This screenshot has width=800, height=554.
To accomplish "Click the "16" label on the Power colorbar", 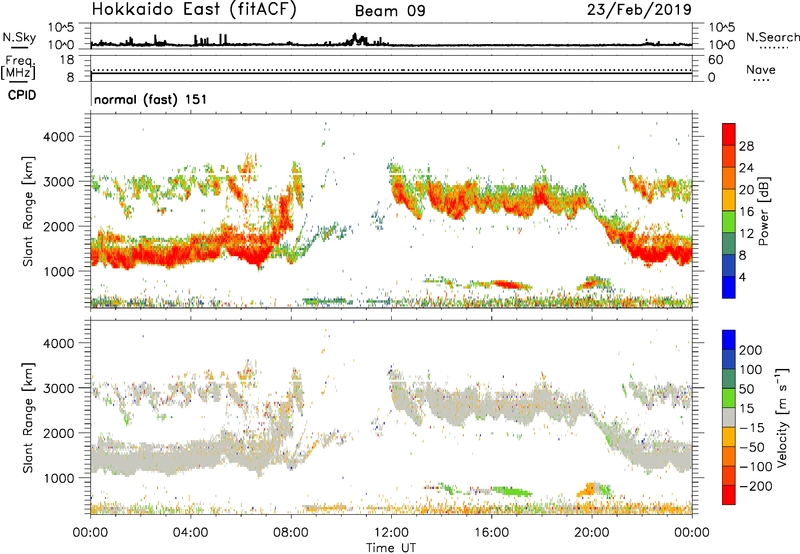I will [x=746, y=212].
